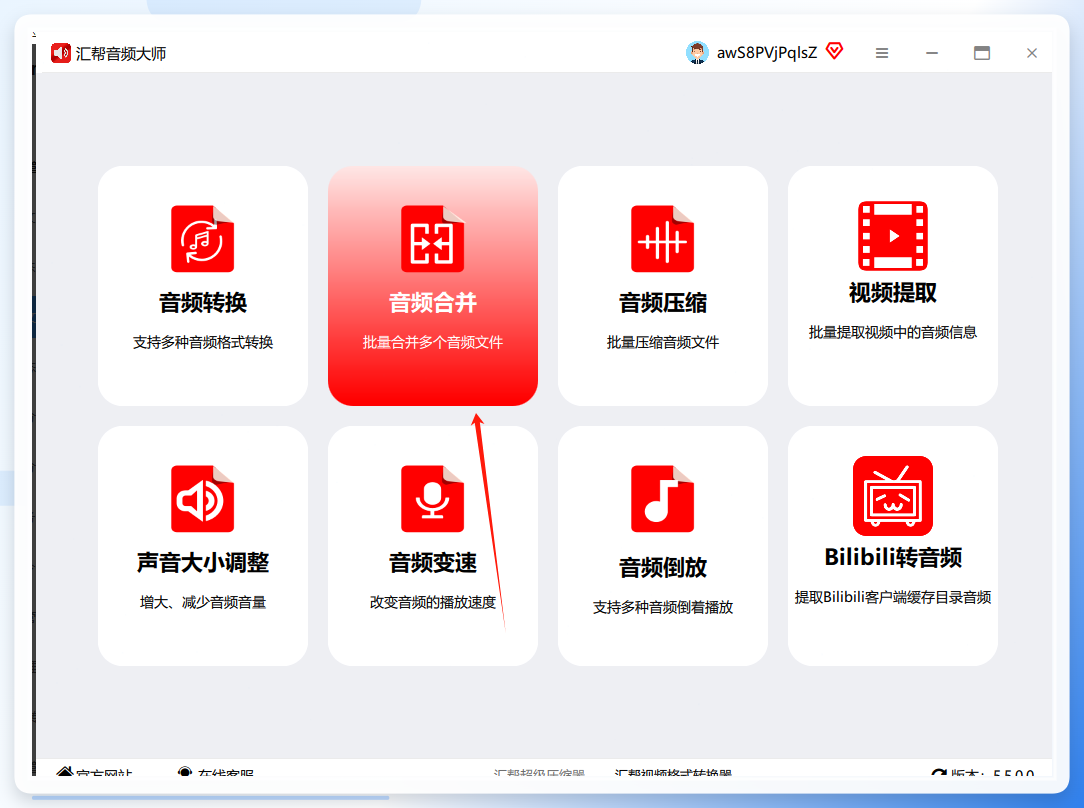
Task: Open the 音频变速 card title
Action: click(x=433, y=563)
